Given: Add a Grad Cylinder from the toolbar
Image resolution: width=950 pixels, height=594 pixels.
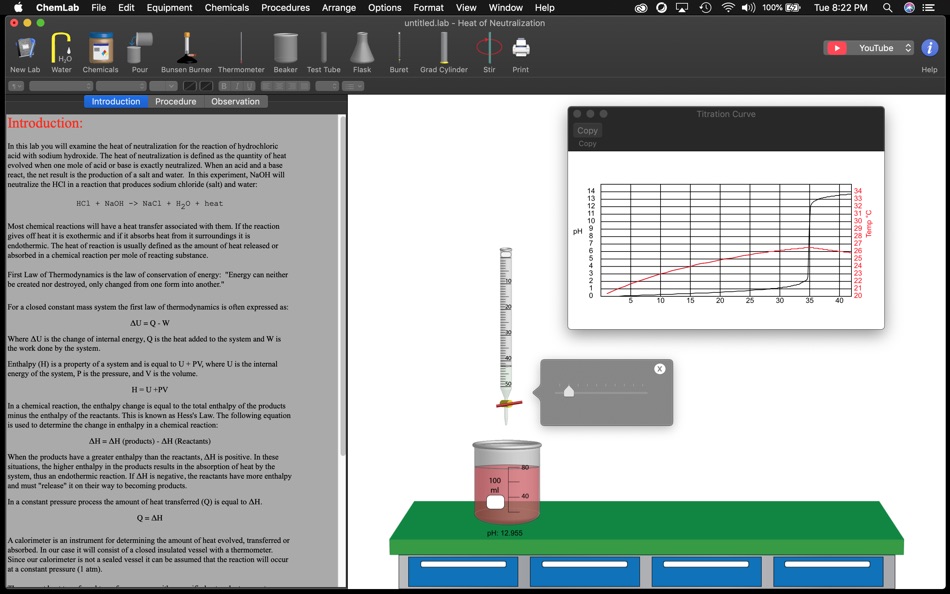Looking at the screenshot, I should [444, 53].
